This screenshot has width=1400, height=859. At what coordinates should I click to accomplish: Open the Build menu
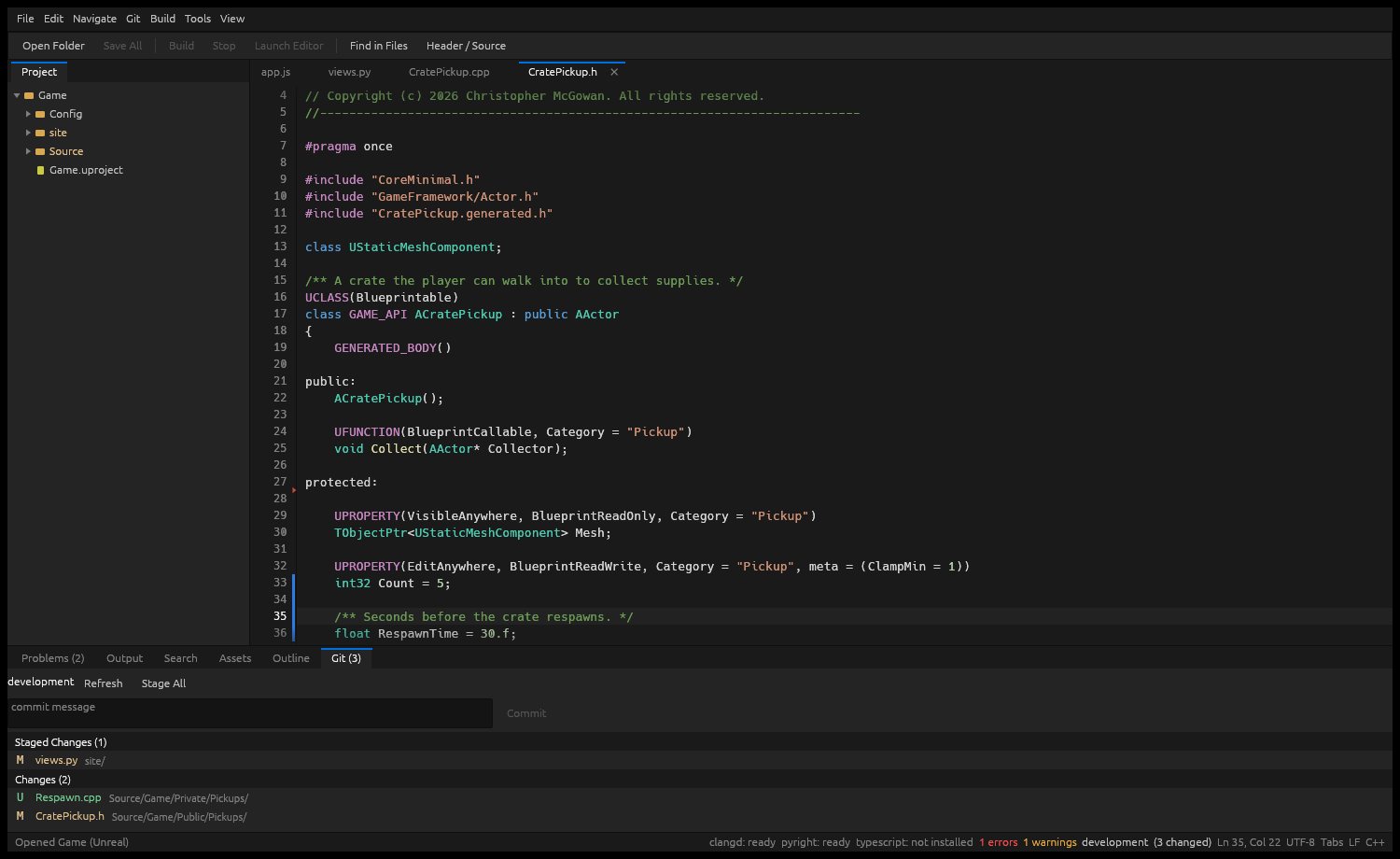pos(163,19)
